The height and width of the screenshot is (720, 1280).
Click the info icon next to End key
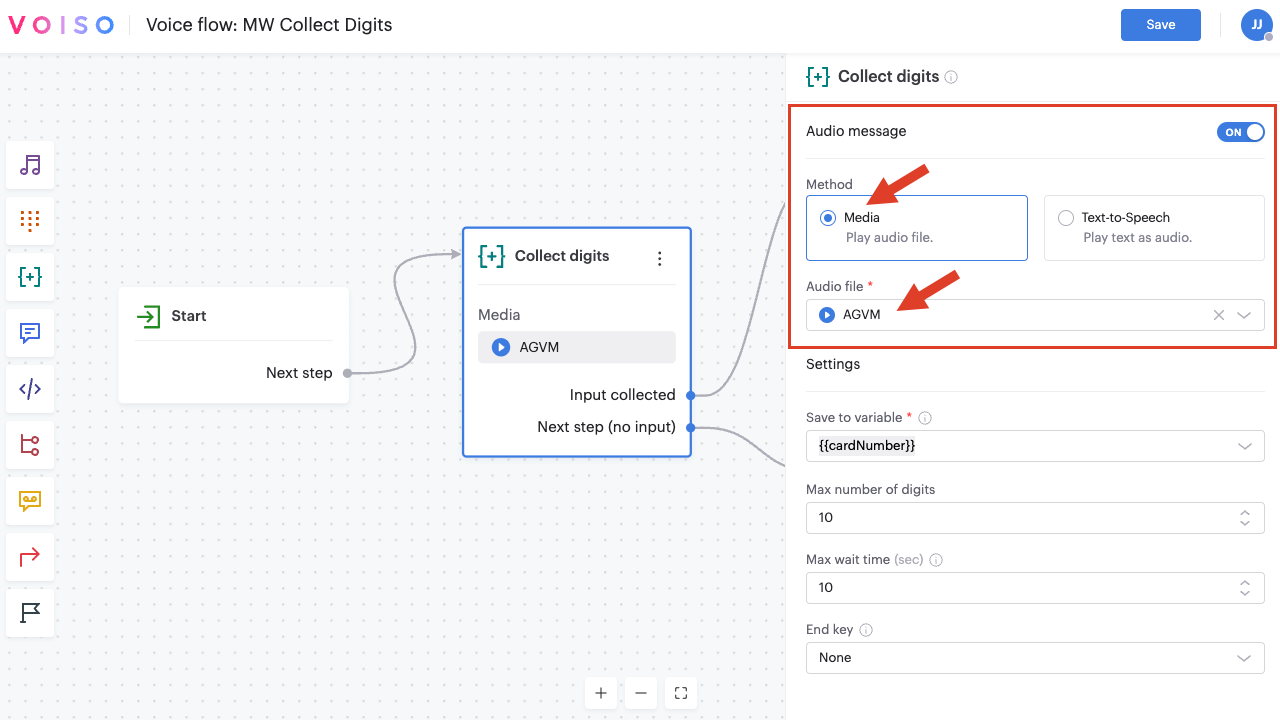(866, 630)
